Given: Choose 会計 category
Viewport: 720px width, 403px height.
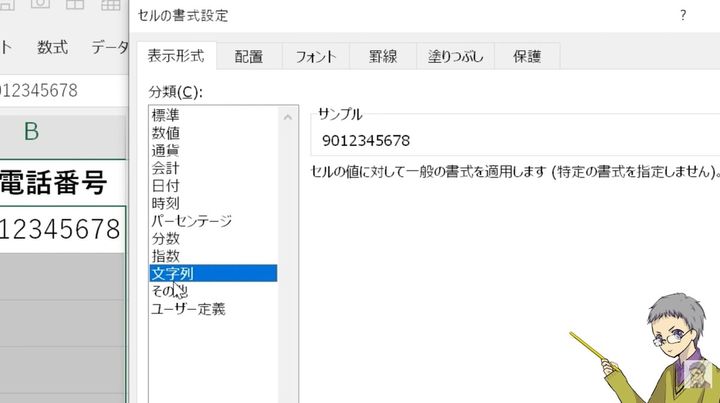Looking at the screenshot, I should coord(214,168).
